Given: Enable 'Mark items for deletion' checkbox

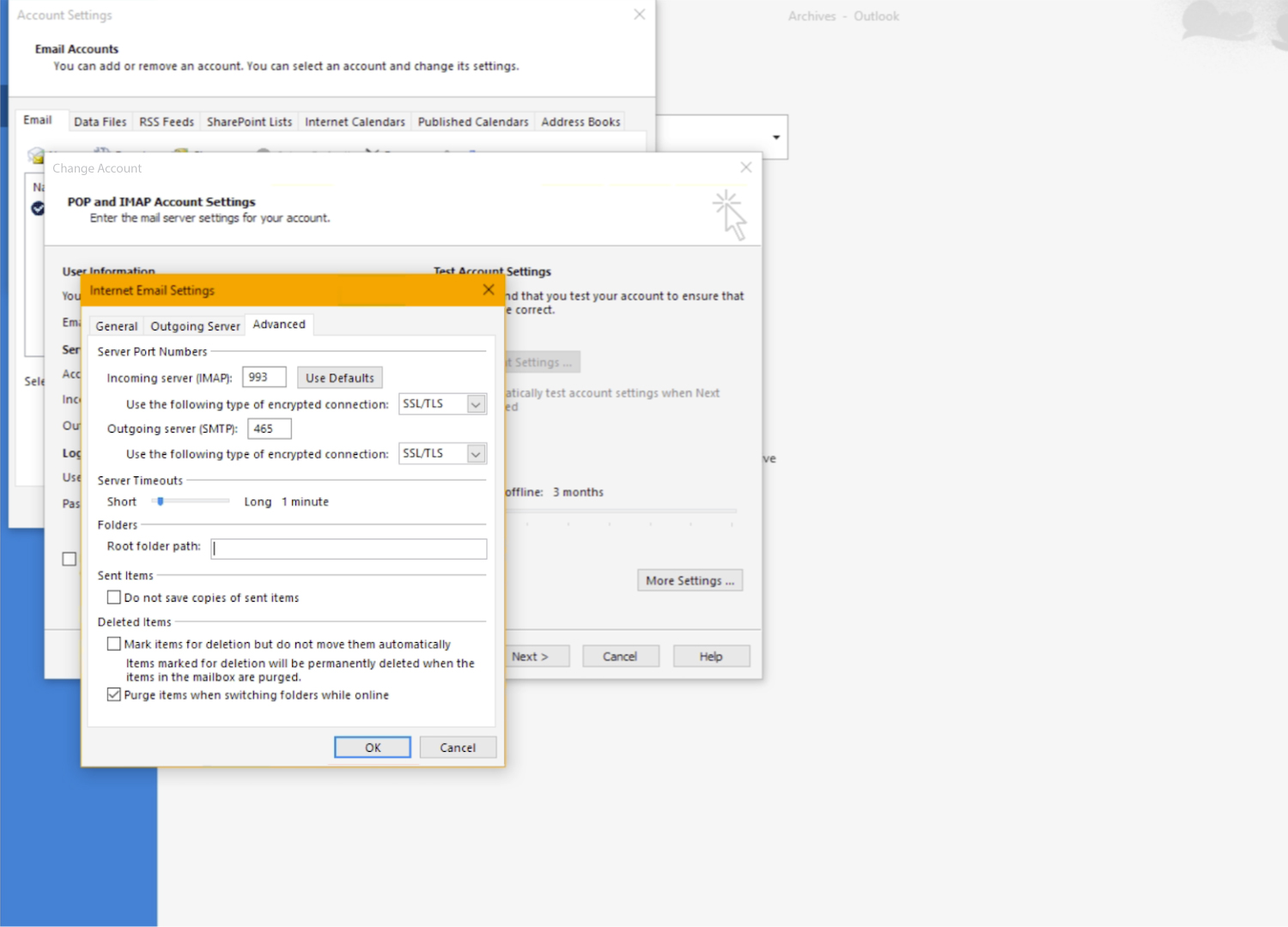Looking at the screenshot, I should 114,644.
